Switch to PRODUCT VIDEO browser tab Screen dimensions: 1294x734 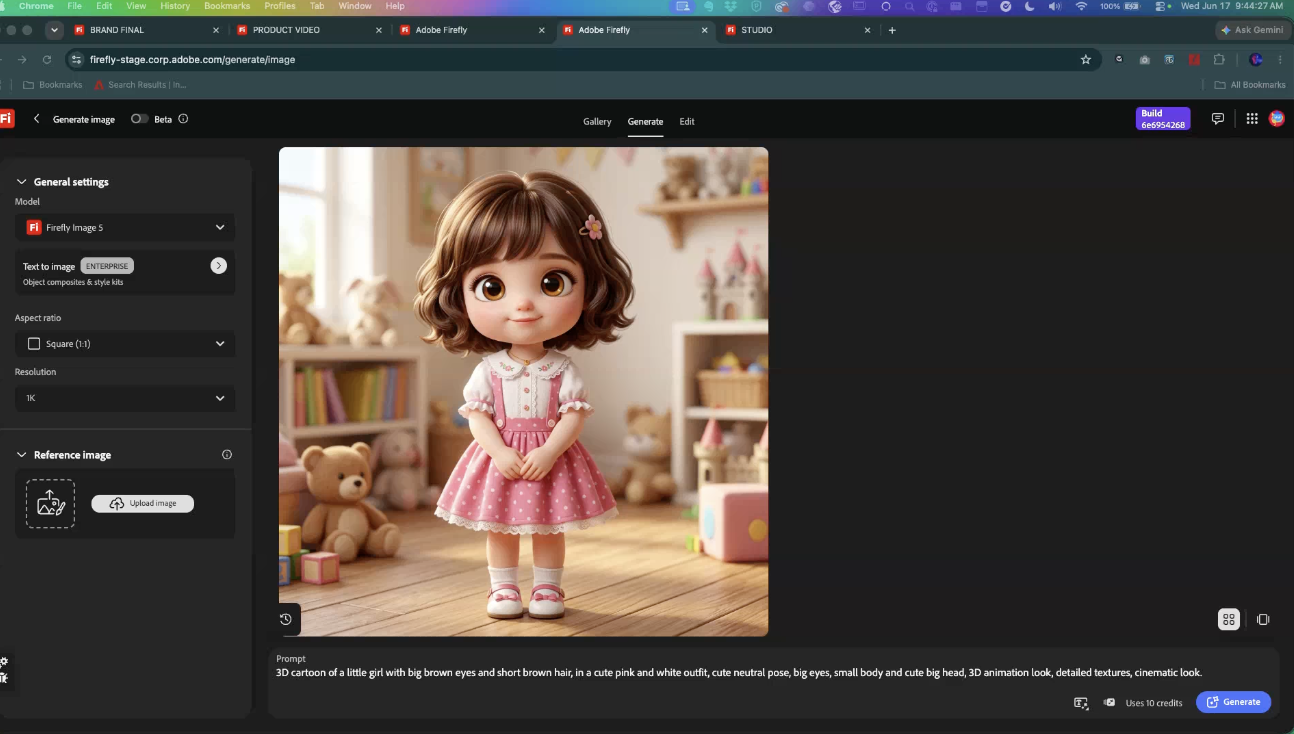click(x=309, y=30)
